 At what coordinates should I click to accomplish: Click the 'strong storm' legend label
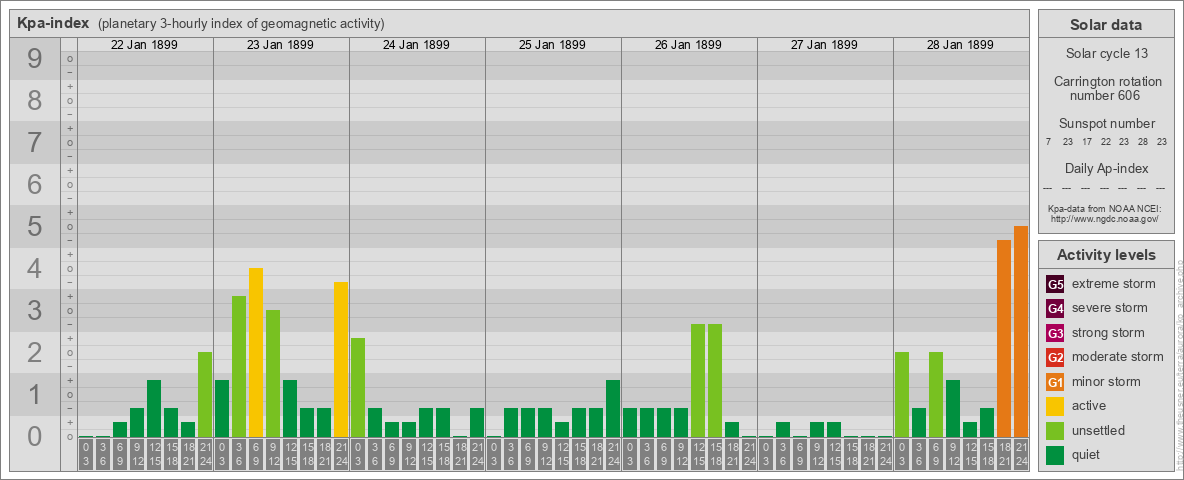pos(1108,332)
